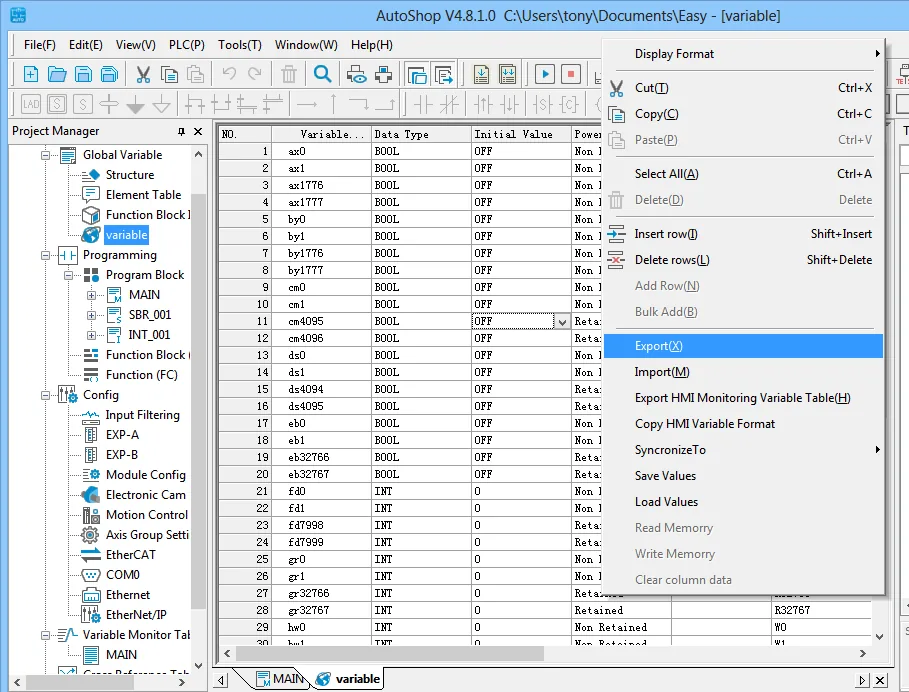Click Load Values in context menu
Screen dimensions: 909x692
(x=744, y=502)
